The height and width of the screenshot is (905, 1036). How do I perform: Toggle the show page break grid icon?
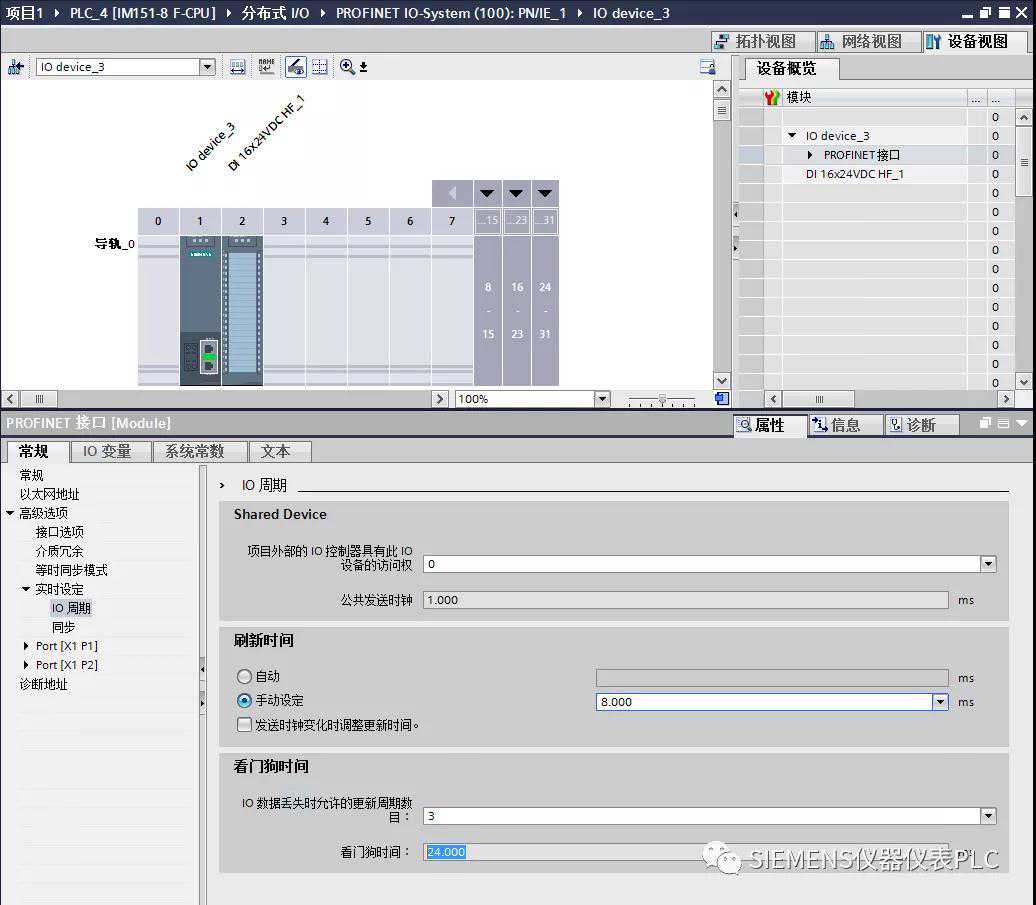coord(320,67)
